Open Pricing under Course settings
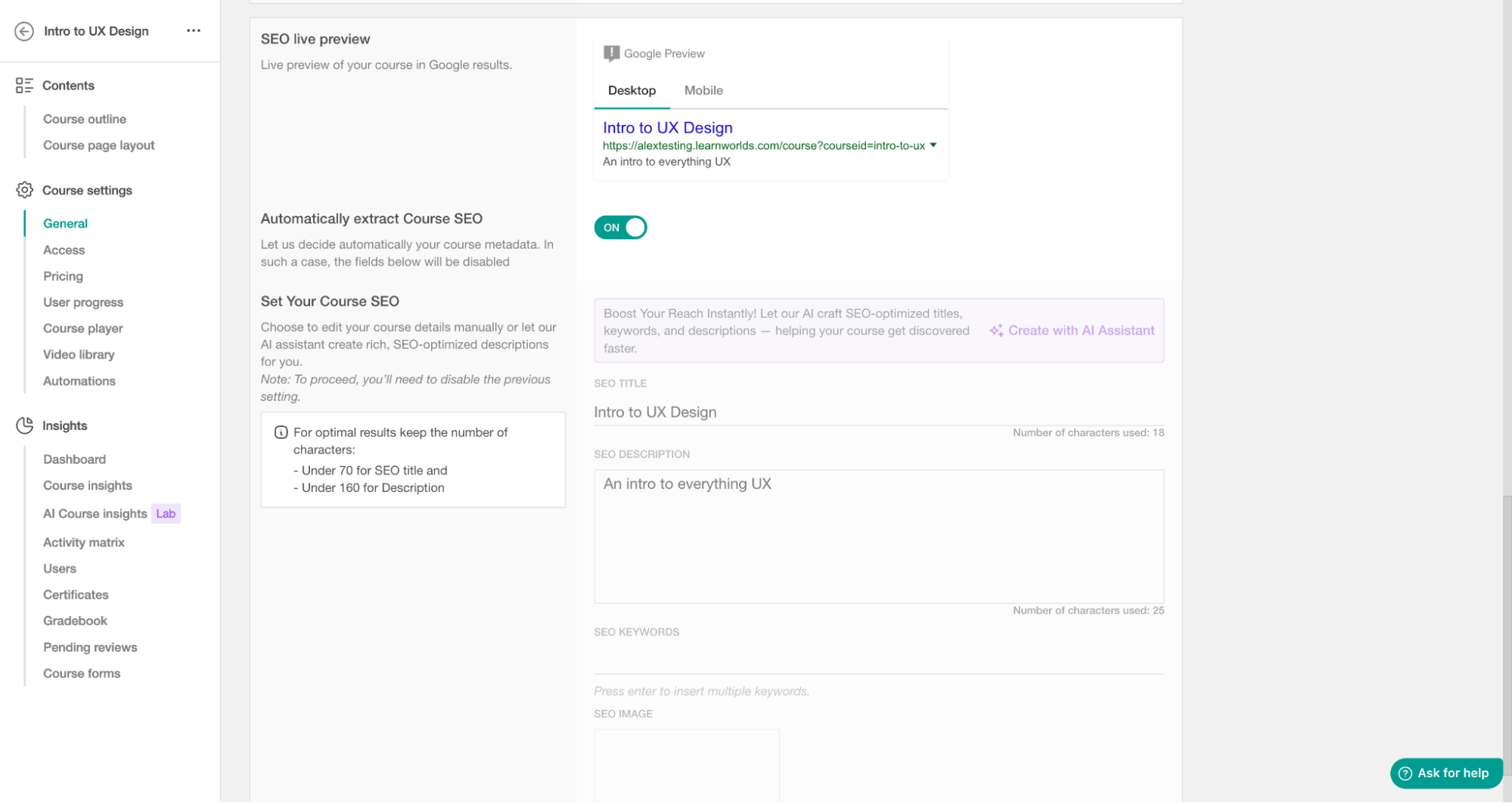 click(63, 275)
